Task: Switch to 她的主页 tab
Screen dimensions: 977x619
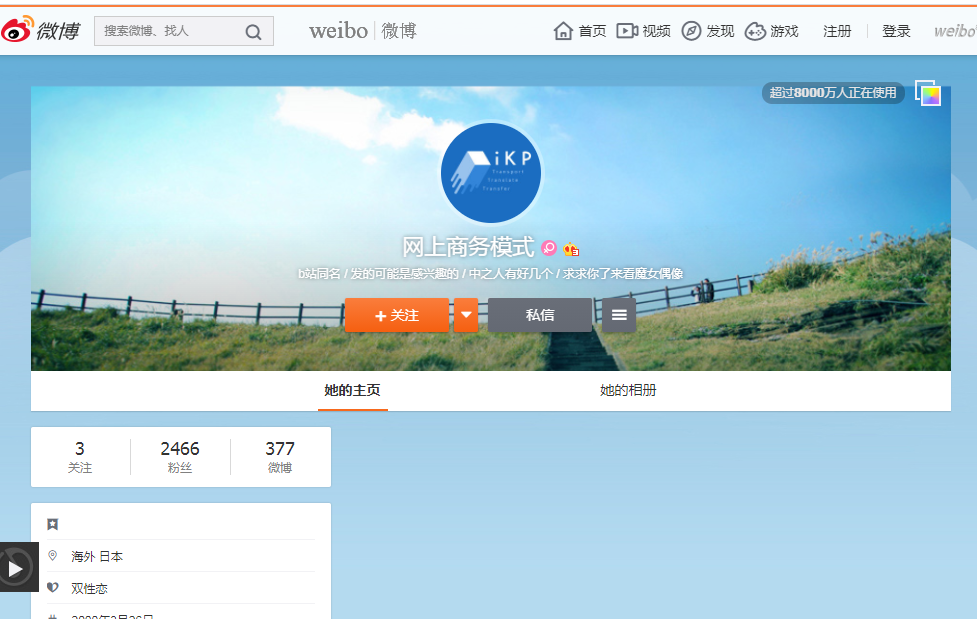Action: coord(353,390)
